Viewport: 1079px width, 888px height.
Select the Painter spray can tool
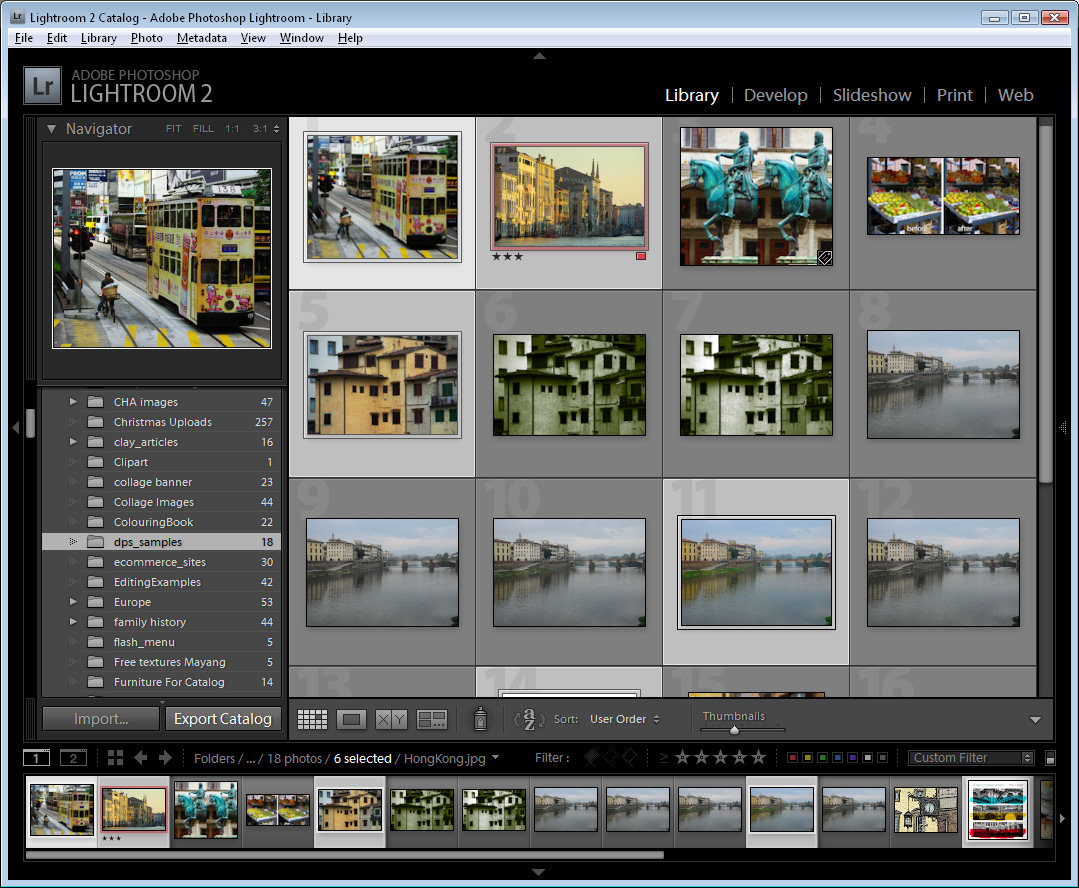(480, 719)
